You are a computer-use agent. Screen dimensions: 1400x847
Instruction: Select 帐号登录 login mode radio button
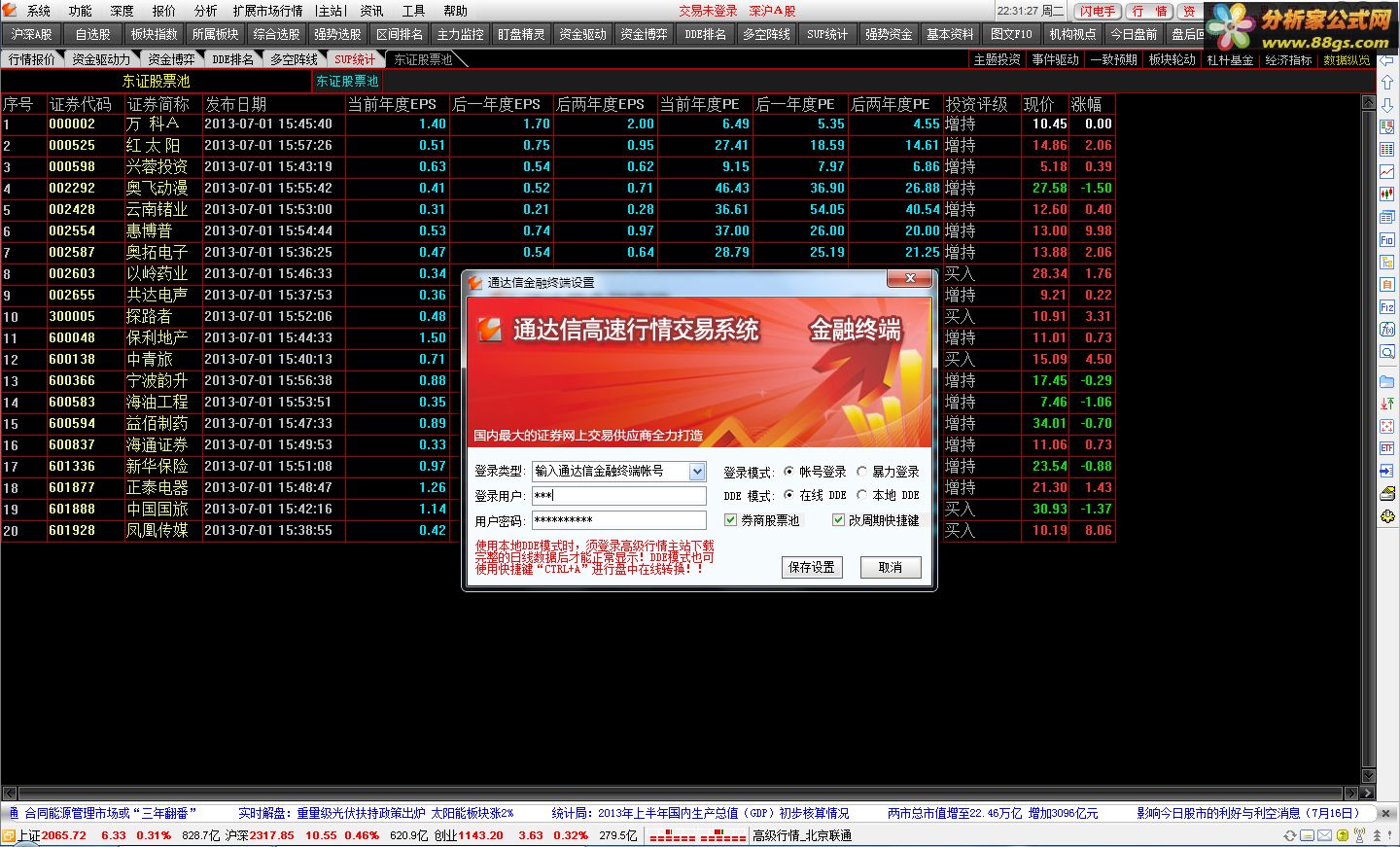point(788,472)
